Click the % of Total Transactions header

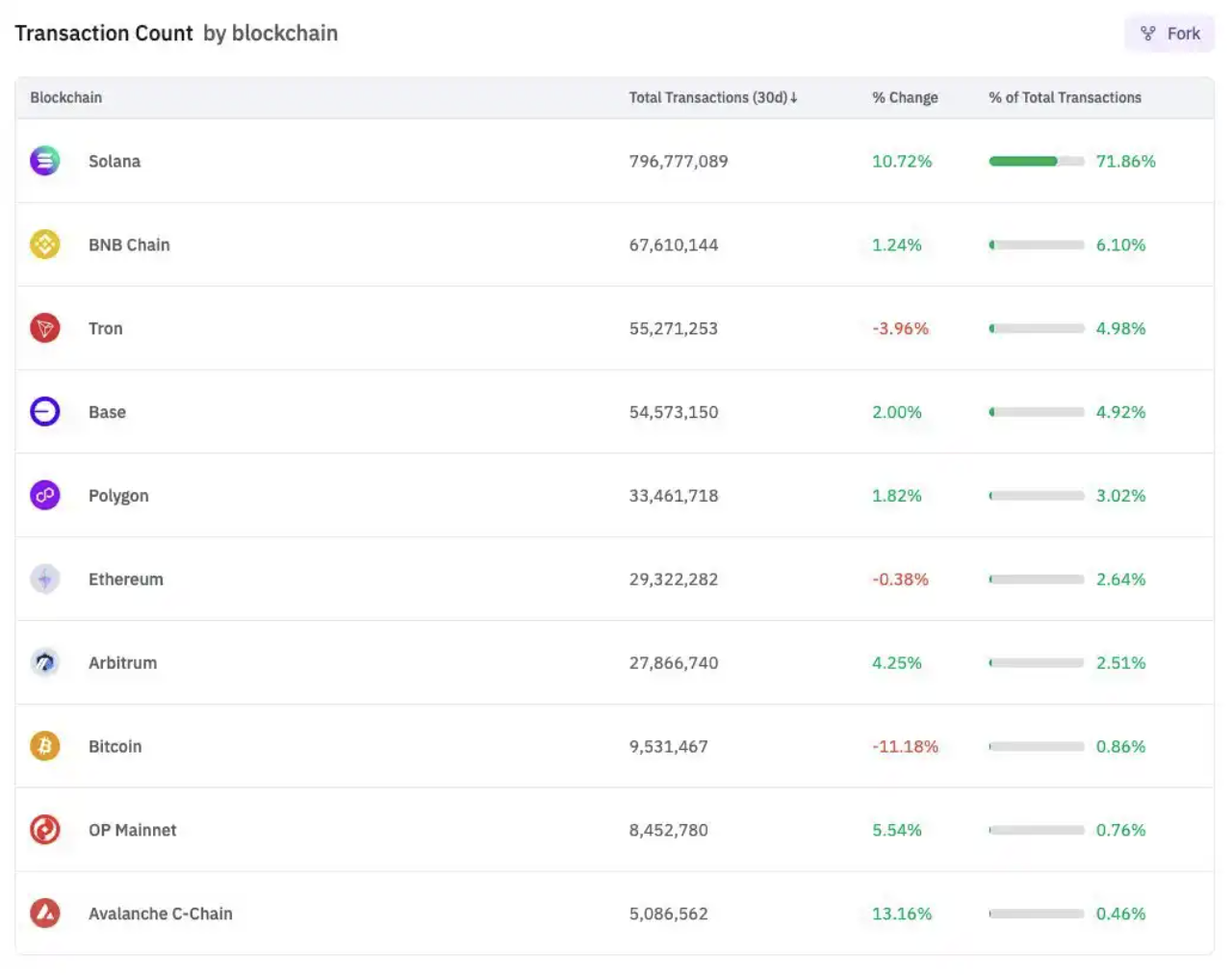click(x=1065, y=97)
